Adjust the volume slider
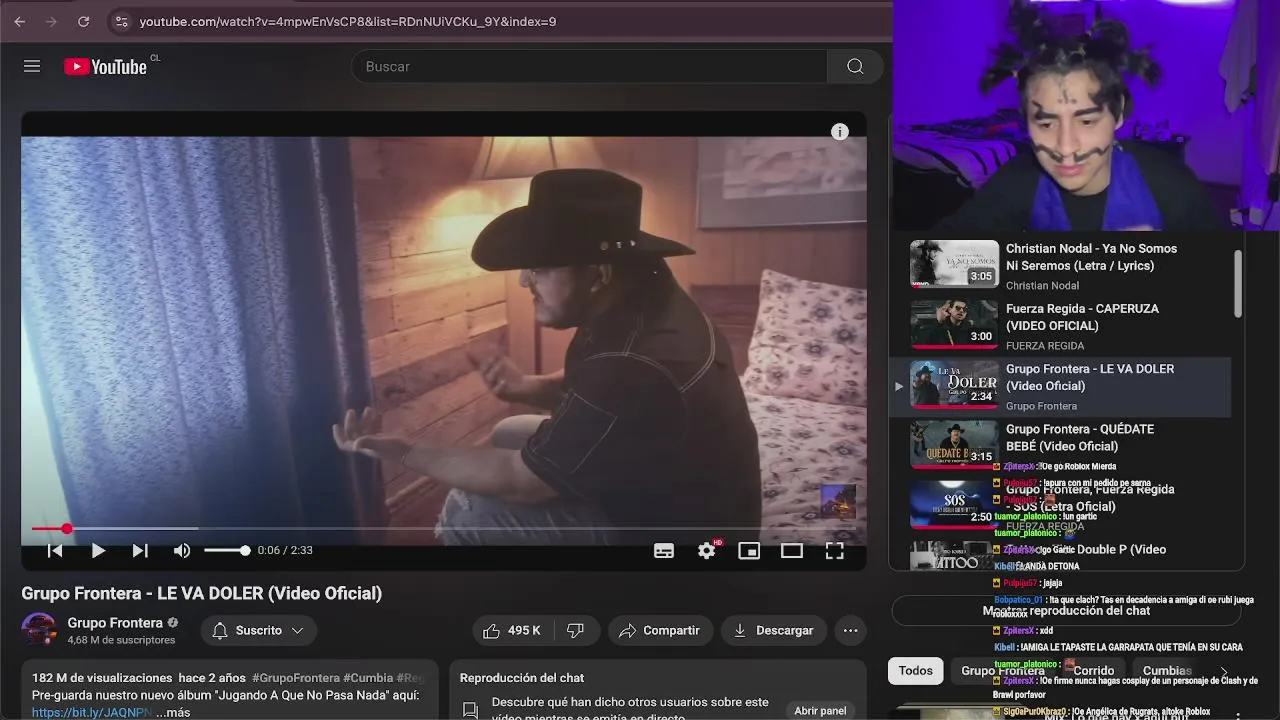Viewport: 1280px width, 720px height. pos(227,550)
